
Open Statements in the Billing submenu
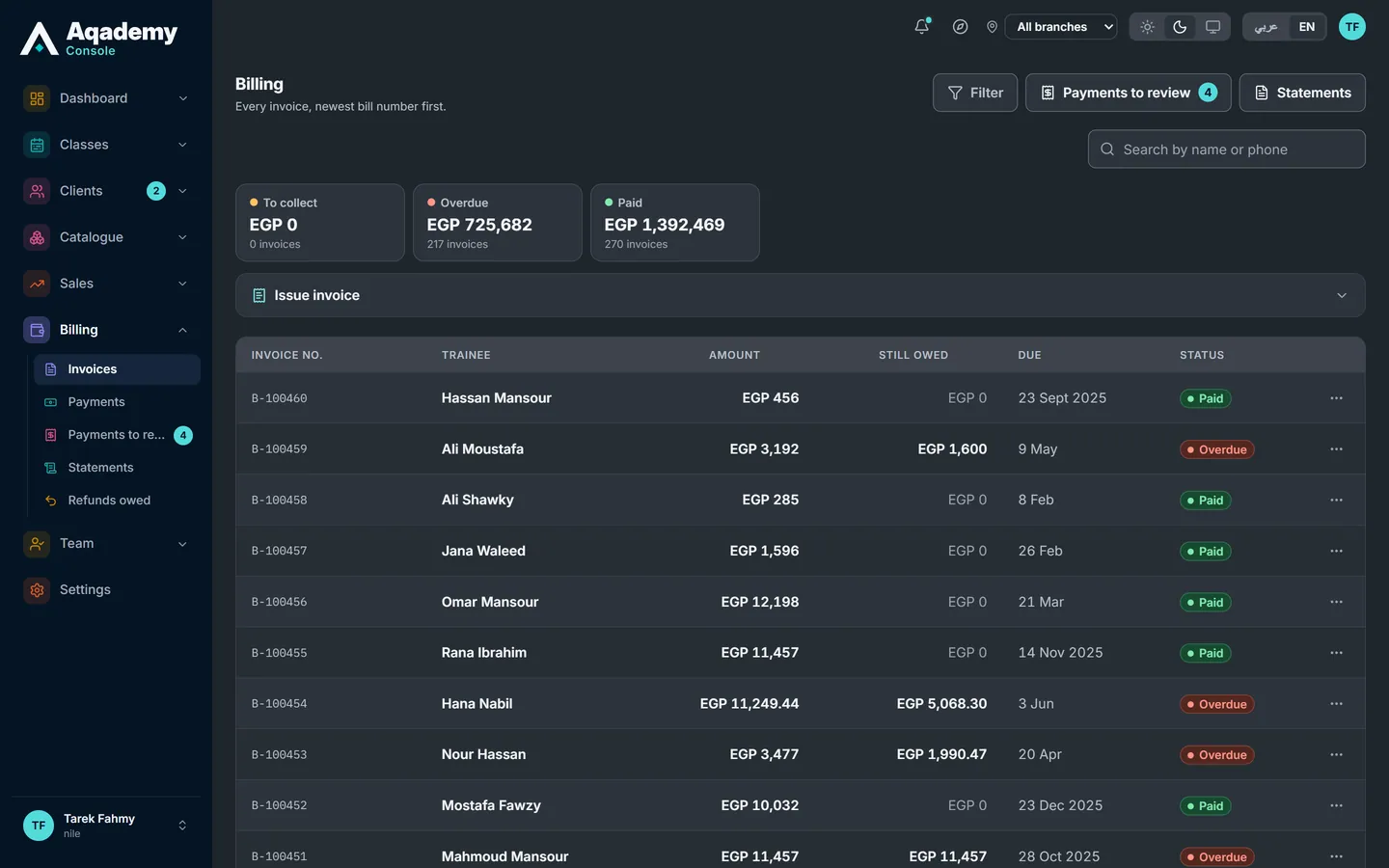click(117, 468)
